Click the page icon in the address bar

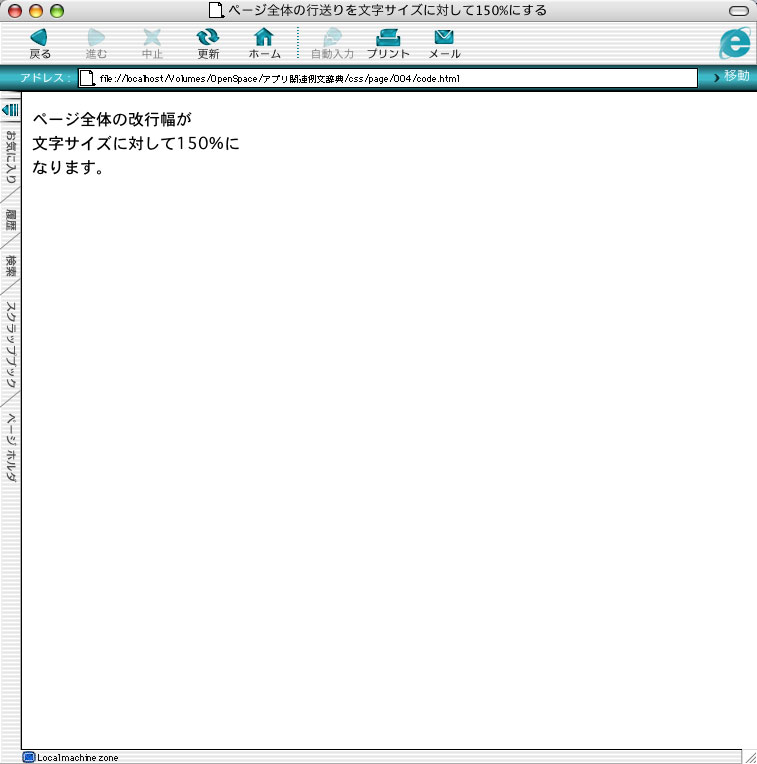(x=88, y=78)
